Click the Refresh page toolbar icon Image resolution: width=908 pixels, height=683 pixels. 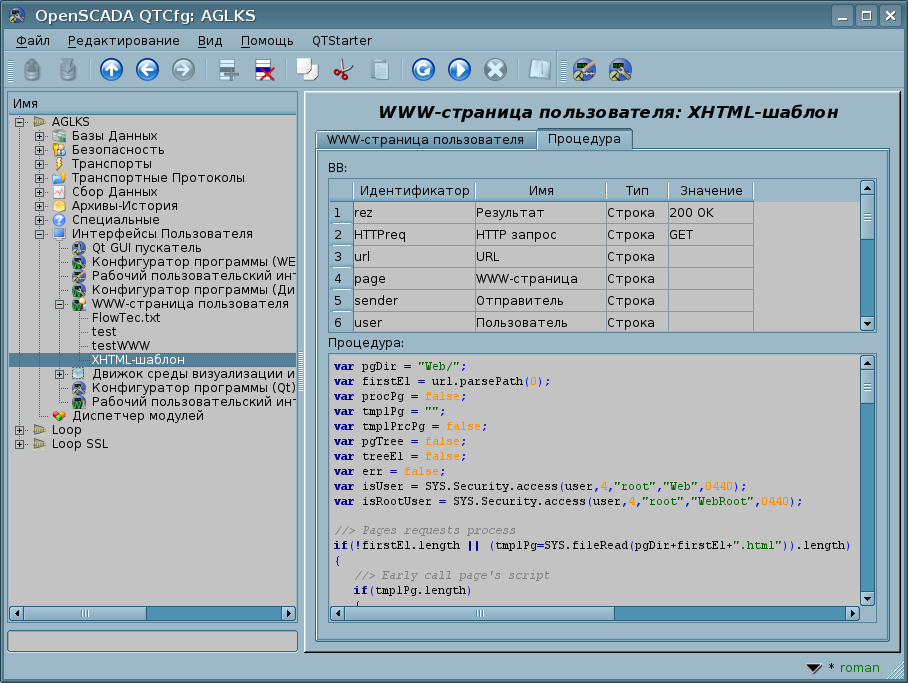point(423,69)
